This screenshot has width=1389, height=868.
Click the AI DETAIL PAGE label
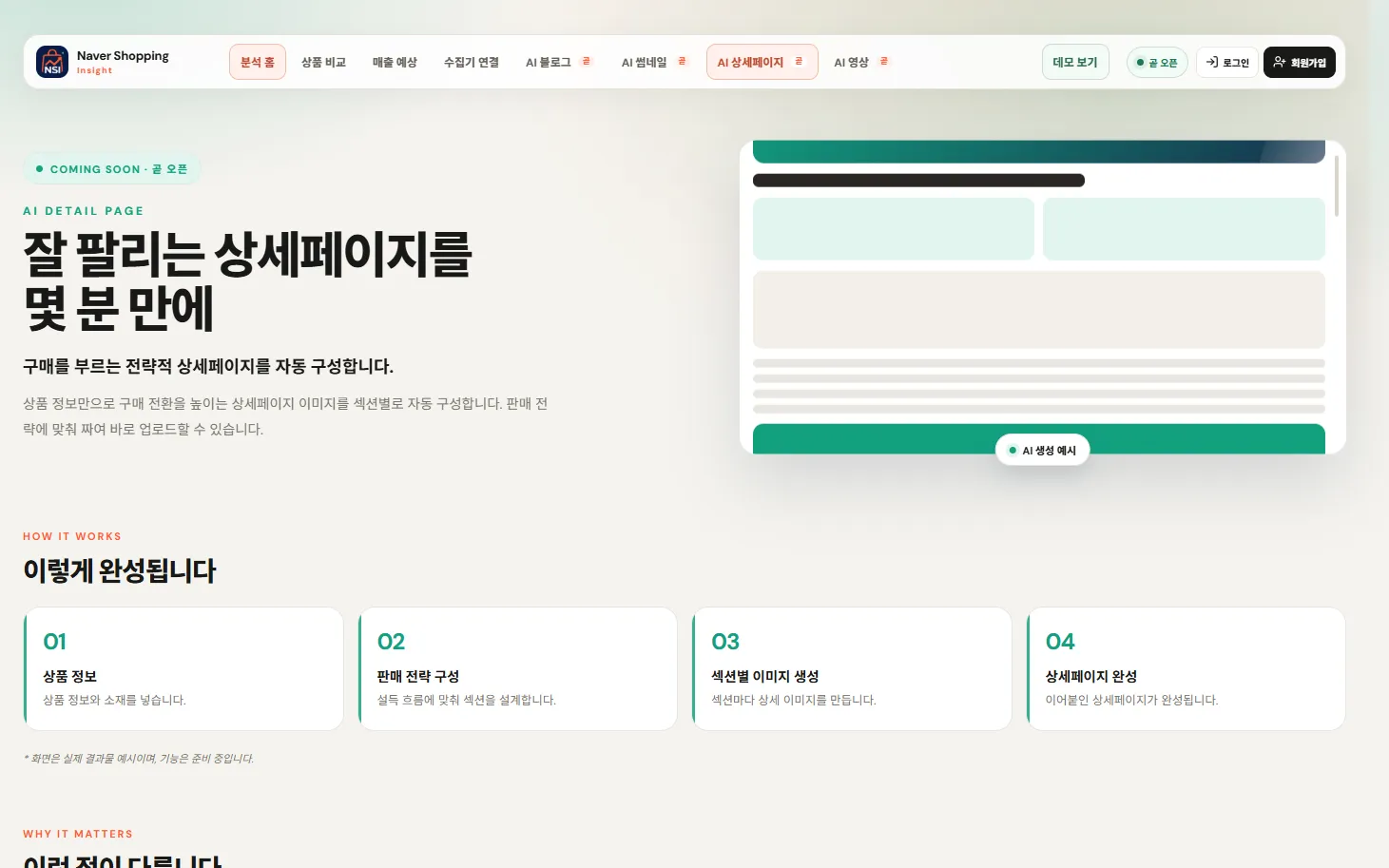click(x=84, y=211)
